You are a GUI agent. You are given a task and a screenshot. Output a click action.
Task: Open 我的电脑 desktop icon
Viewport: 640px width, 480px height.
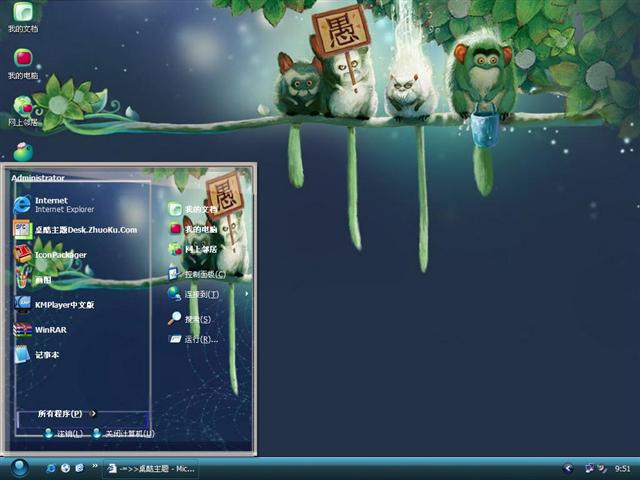23,63
